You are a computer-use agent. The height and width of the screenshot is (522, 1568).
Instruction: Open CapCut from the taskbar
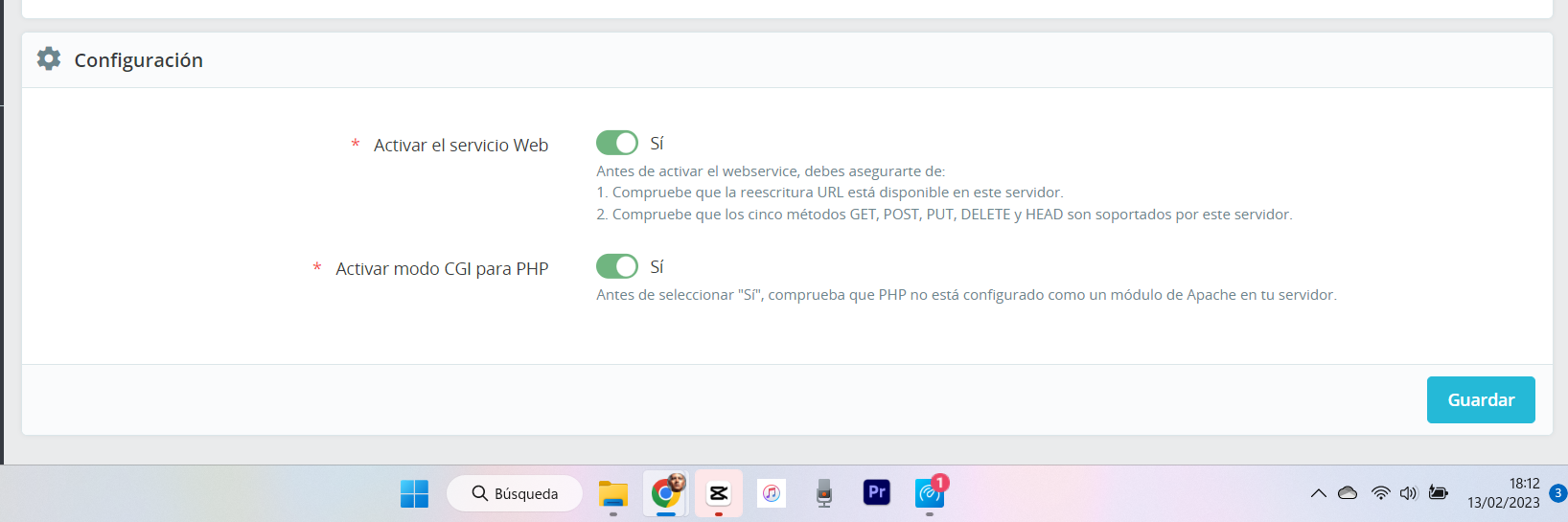coord(719,493)
